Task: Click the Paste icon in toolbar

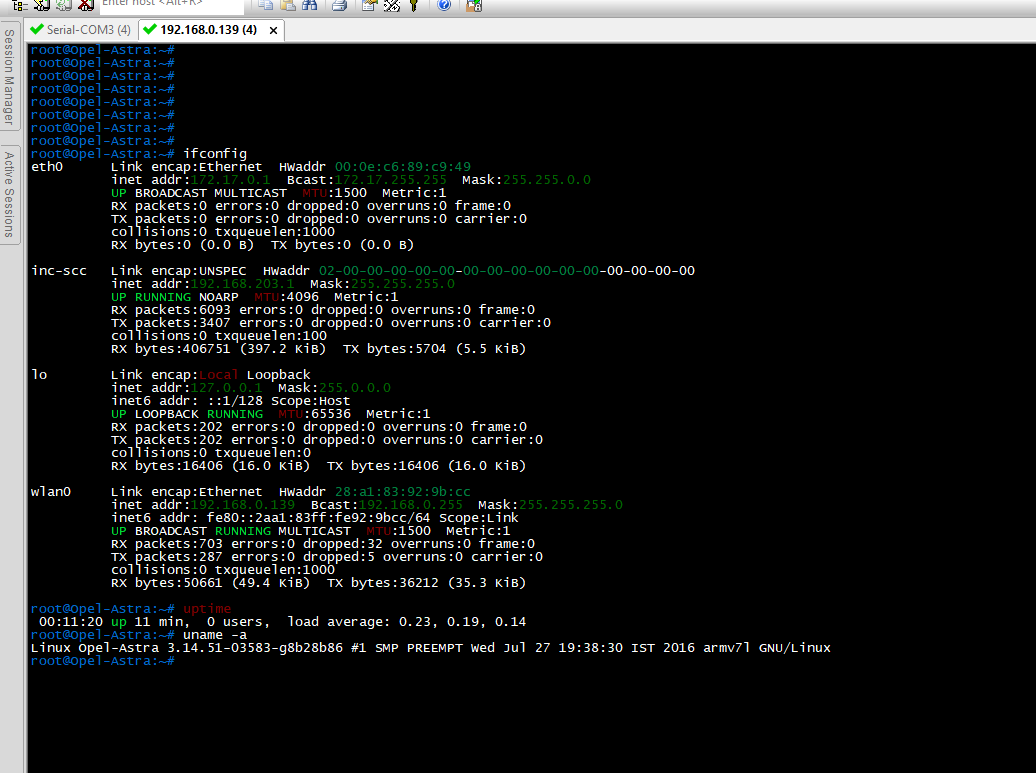Action: pyautogui.click(x=287, y=5)
